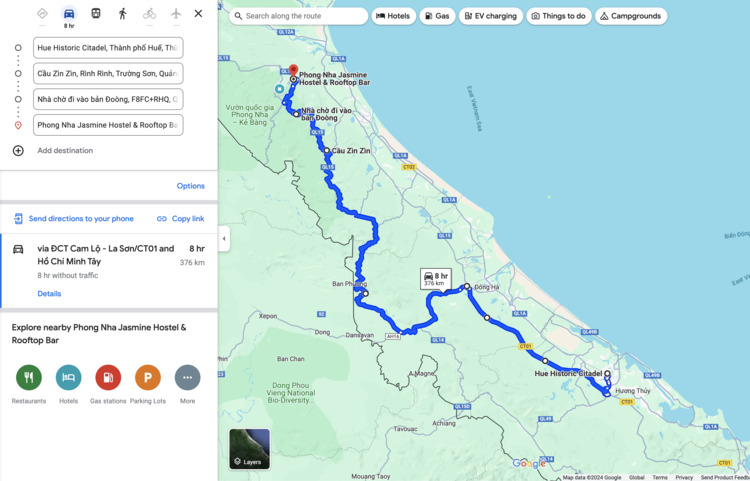Open More nearby categories
The image size is (750, 481).
(x=188, y=378)
